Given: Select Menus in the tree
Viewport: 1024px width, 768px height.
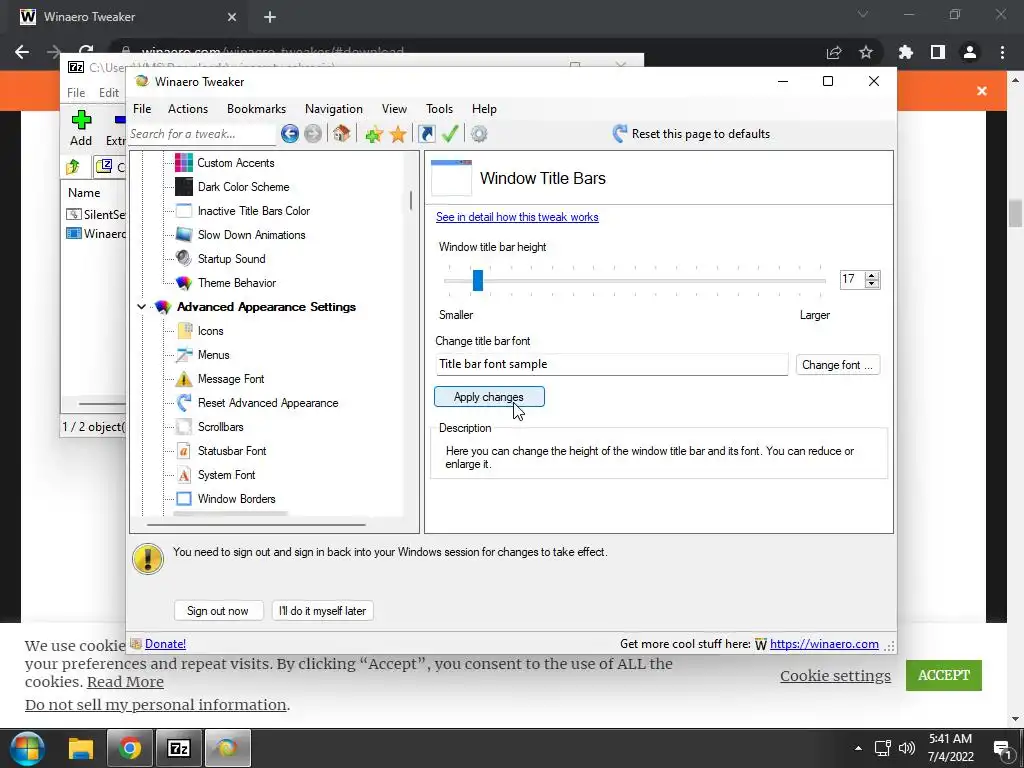Looking at the screenshot, I should click(x=214, y=355).
